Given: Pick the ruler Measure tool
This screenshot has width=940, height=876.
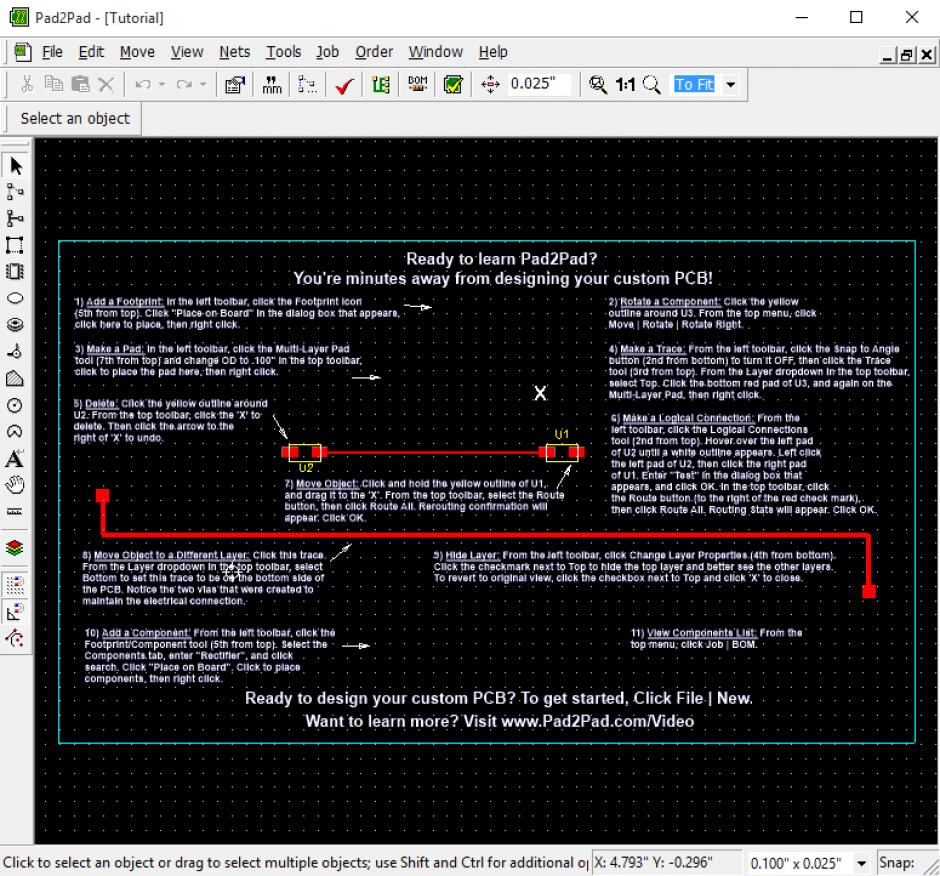Looking at the screenshot, I should point(16,511).
